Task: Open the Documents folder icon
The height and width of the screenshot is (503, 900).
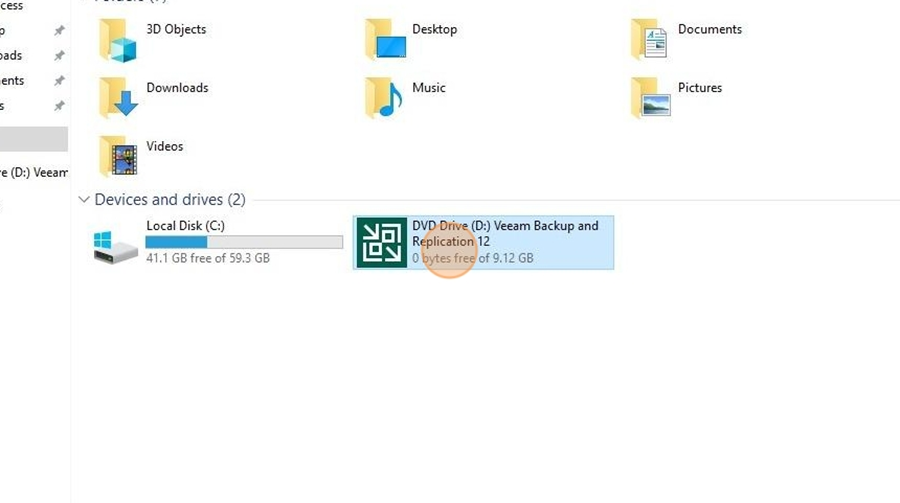Action: [x=649, y=40]
